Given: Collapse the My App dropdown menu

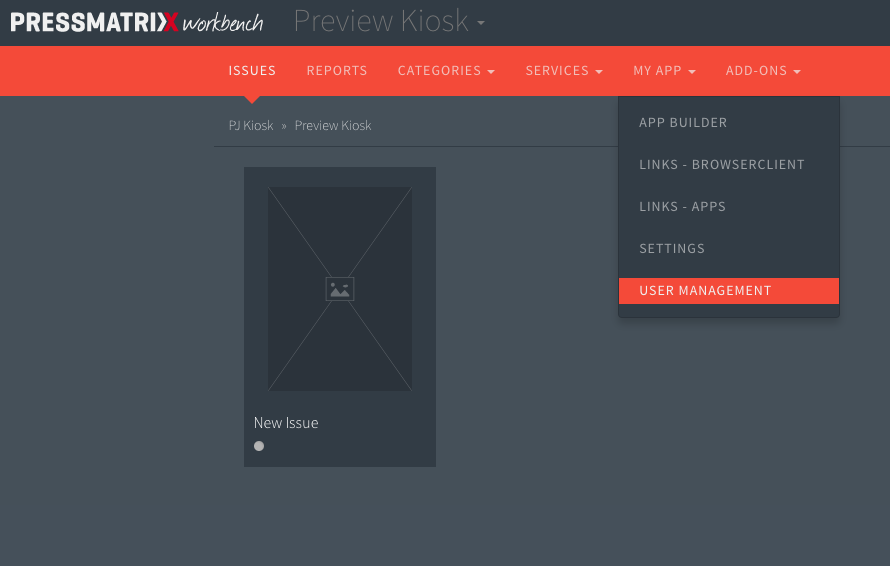Looking at the screenshot, I should click(x=664, y=70).
